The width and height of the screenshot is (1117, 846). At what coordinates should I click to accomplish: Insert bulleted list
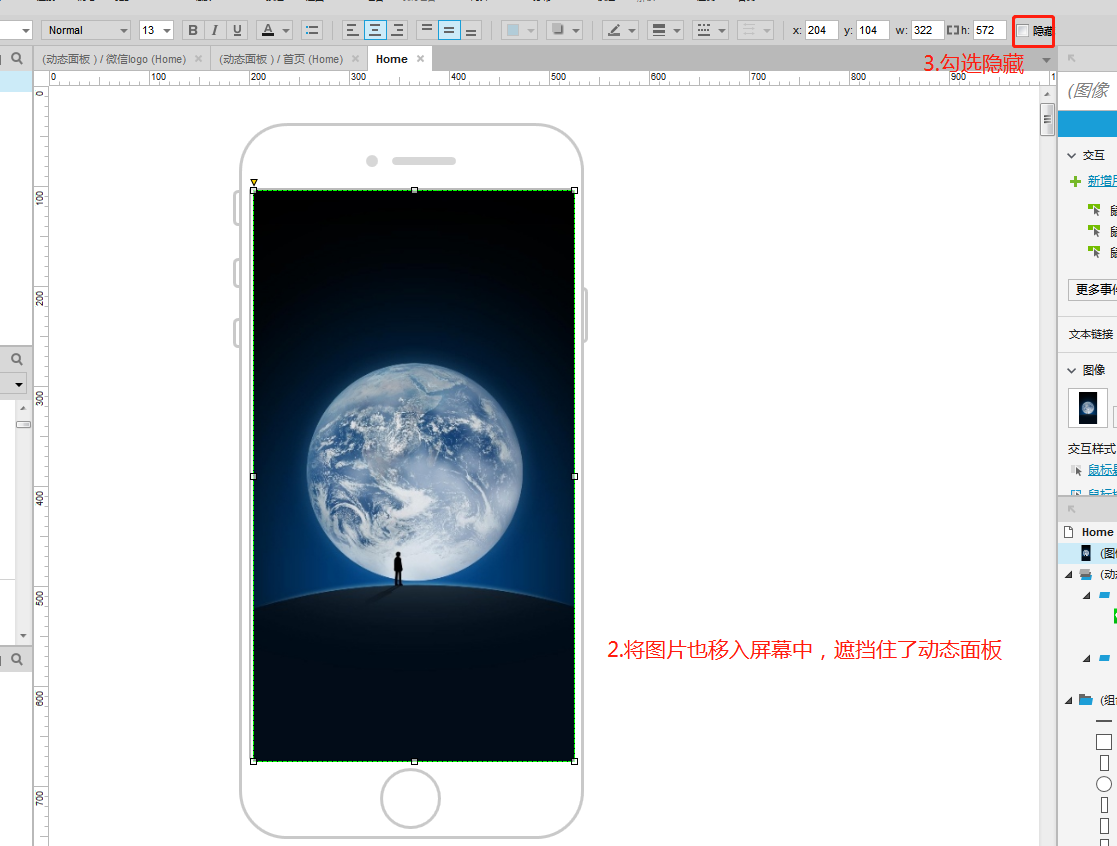click(312, 30)
